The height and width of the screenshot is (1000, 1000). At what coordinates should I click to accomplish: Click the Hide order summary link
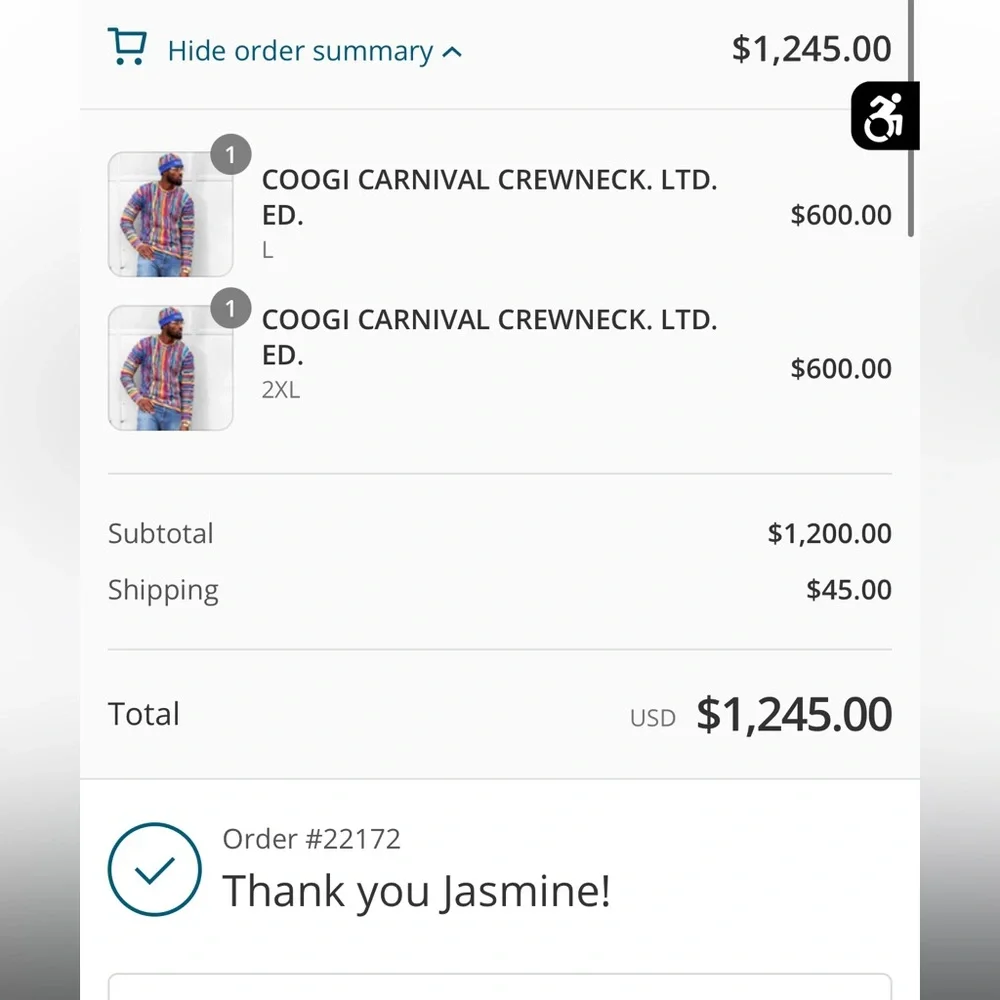[x=300, y=51]
